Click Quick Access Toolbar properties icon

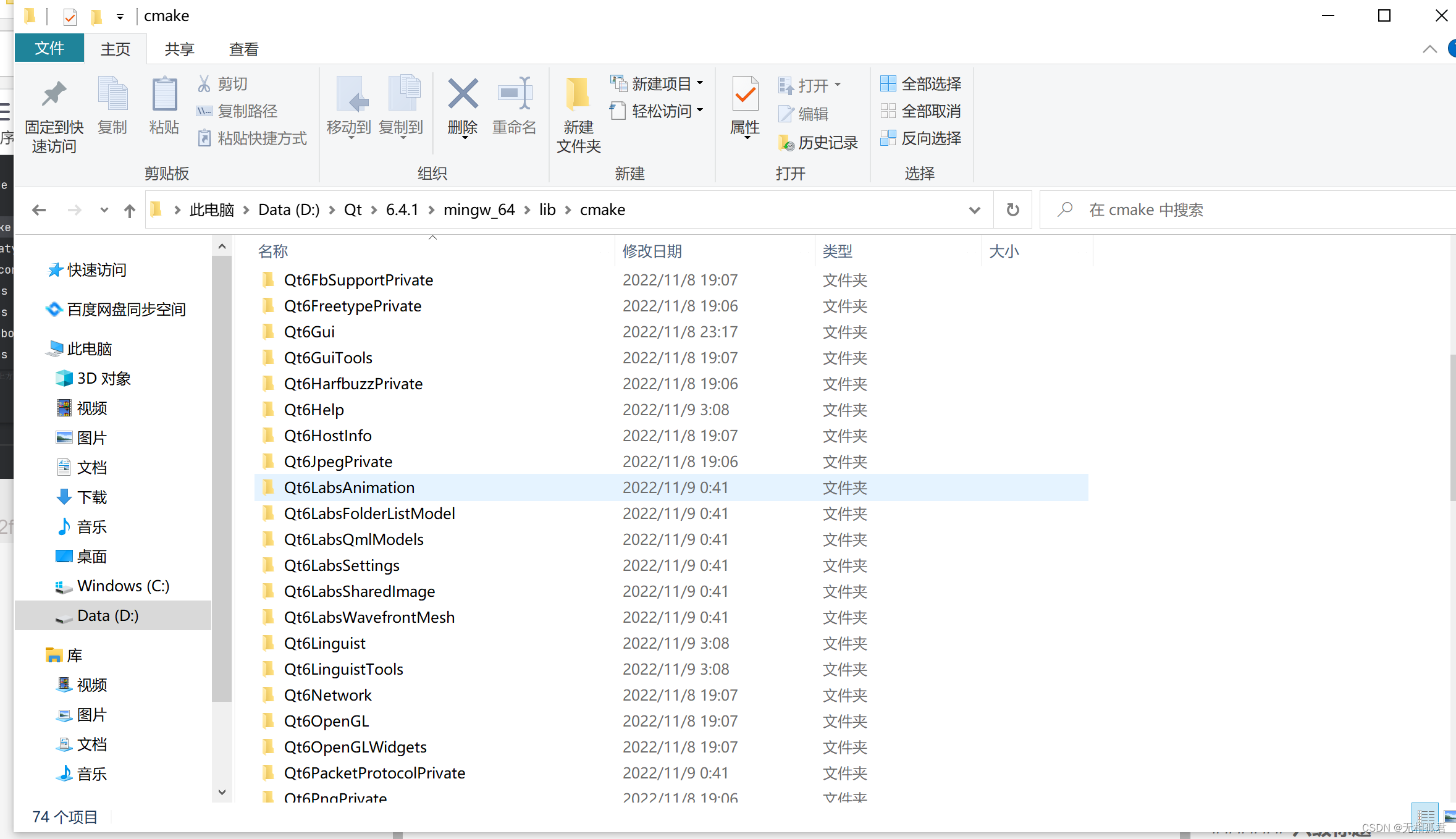point(70,17)
